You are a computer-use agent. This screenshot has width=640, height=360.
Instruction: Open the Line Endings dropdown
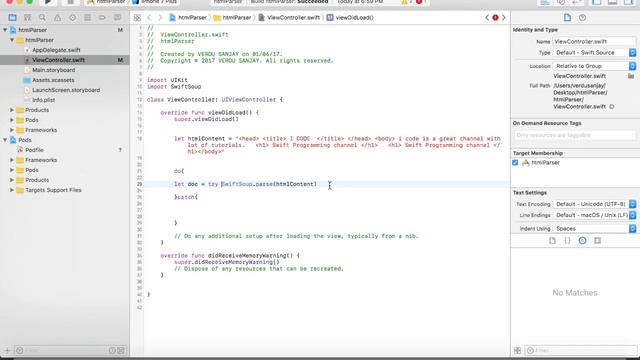point(594,215)
